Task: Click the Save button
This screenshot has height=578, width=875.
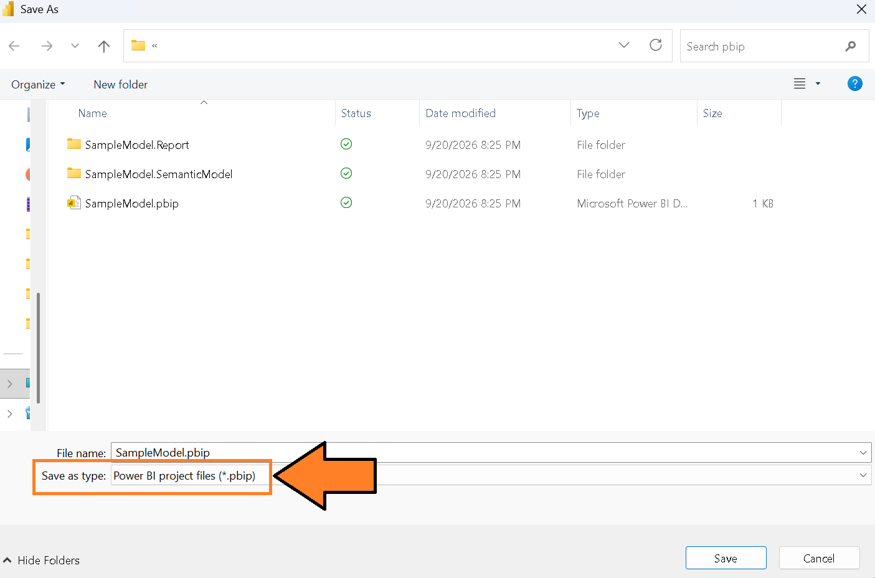Action: pyautogui.click(x=725, y=558)
